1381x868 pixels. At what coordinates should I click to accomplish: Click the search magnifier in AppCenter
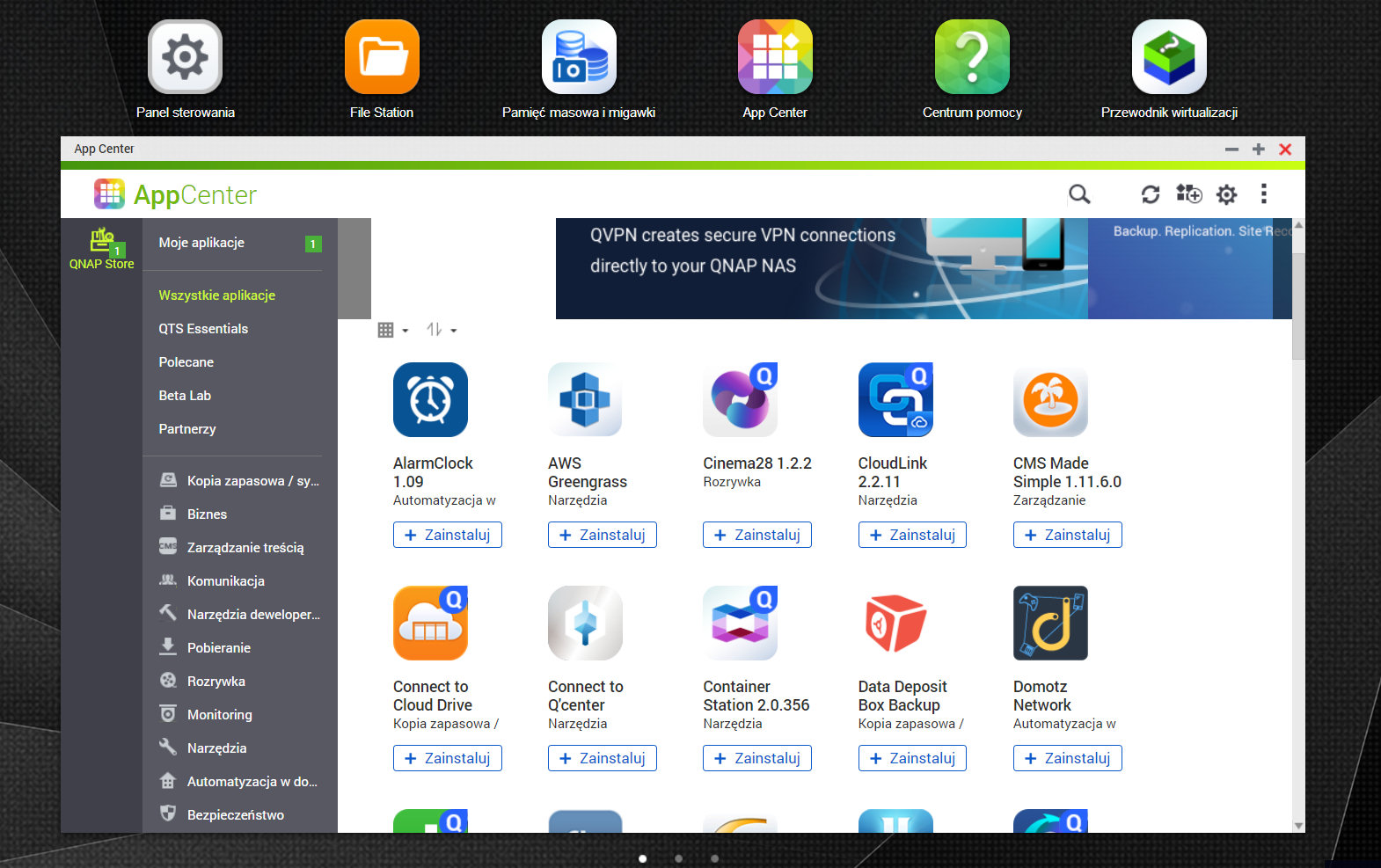[x=1079, y=194]
